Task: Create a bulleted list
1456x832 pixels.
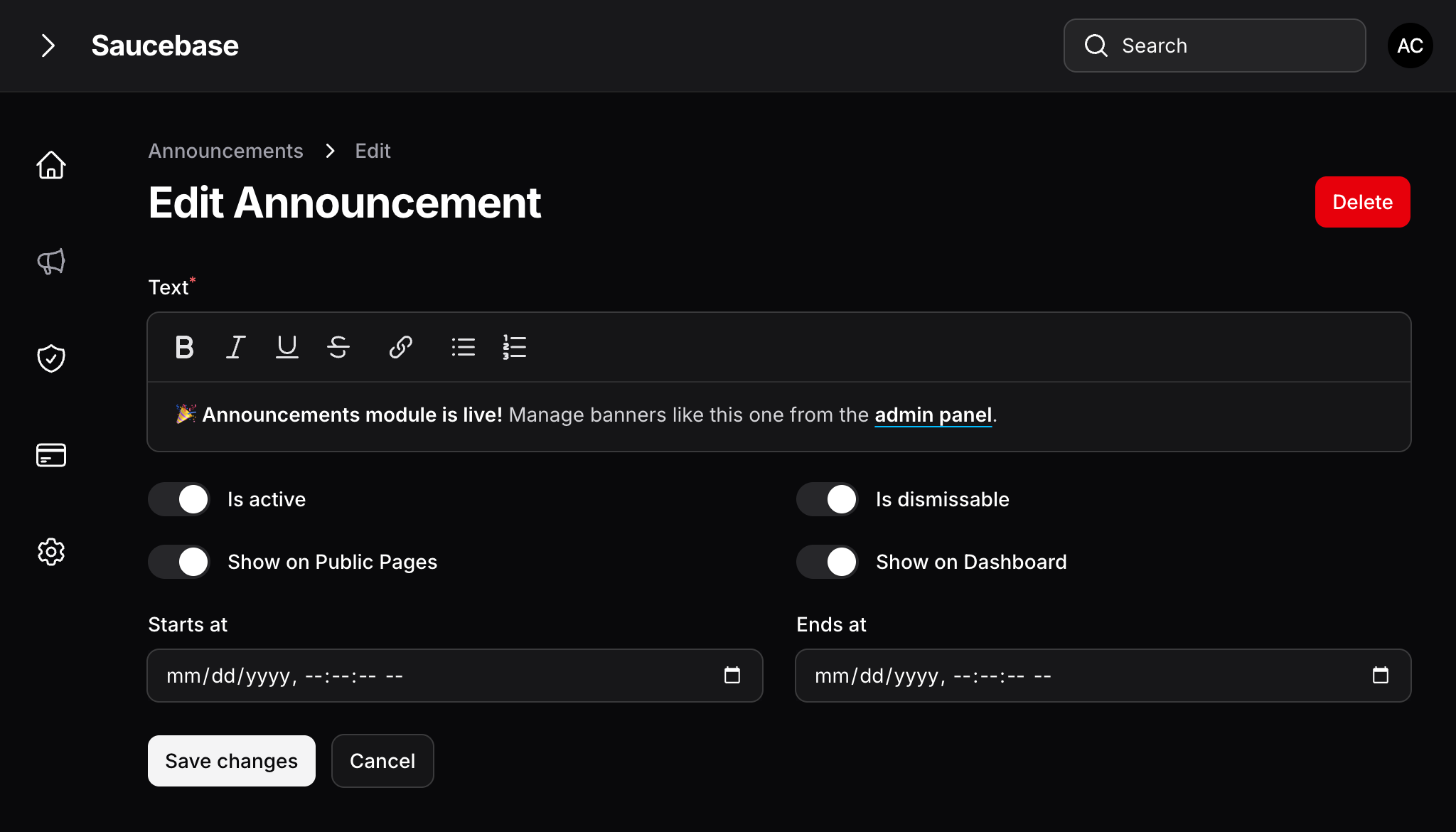Action: (463, 347)
